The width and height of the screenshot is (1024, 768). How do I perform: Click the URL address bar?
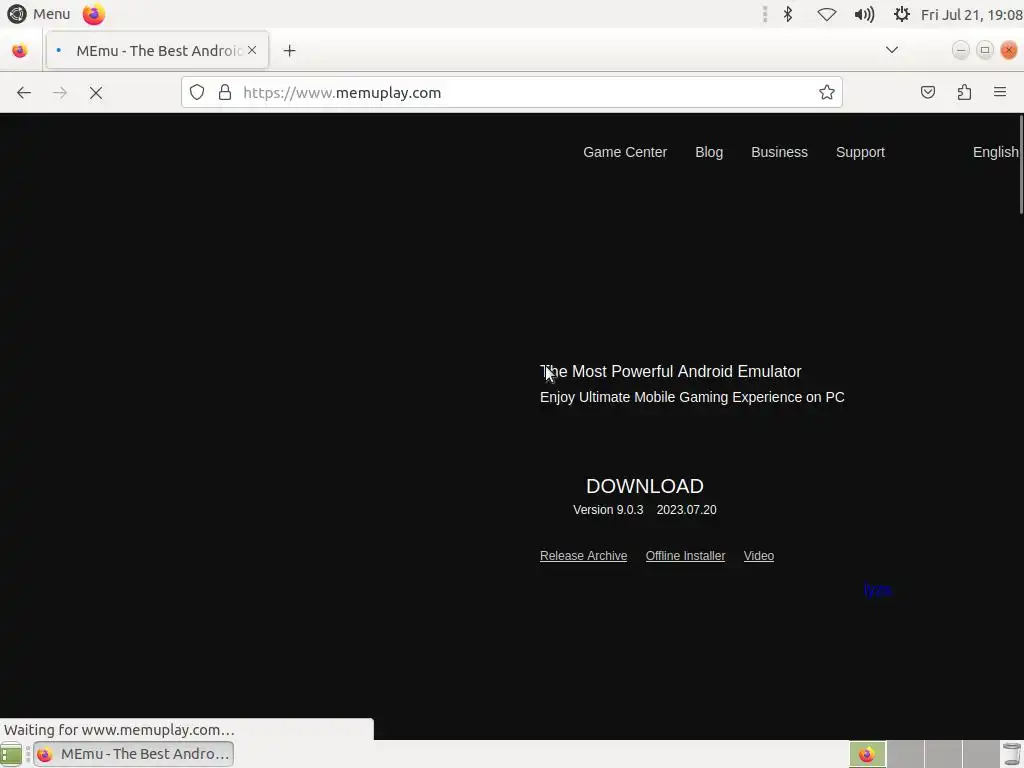512,93
